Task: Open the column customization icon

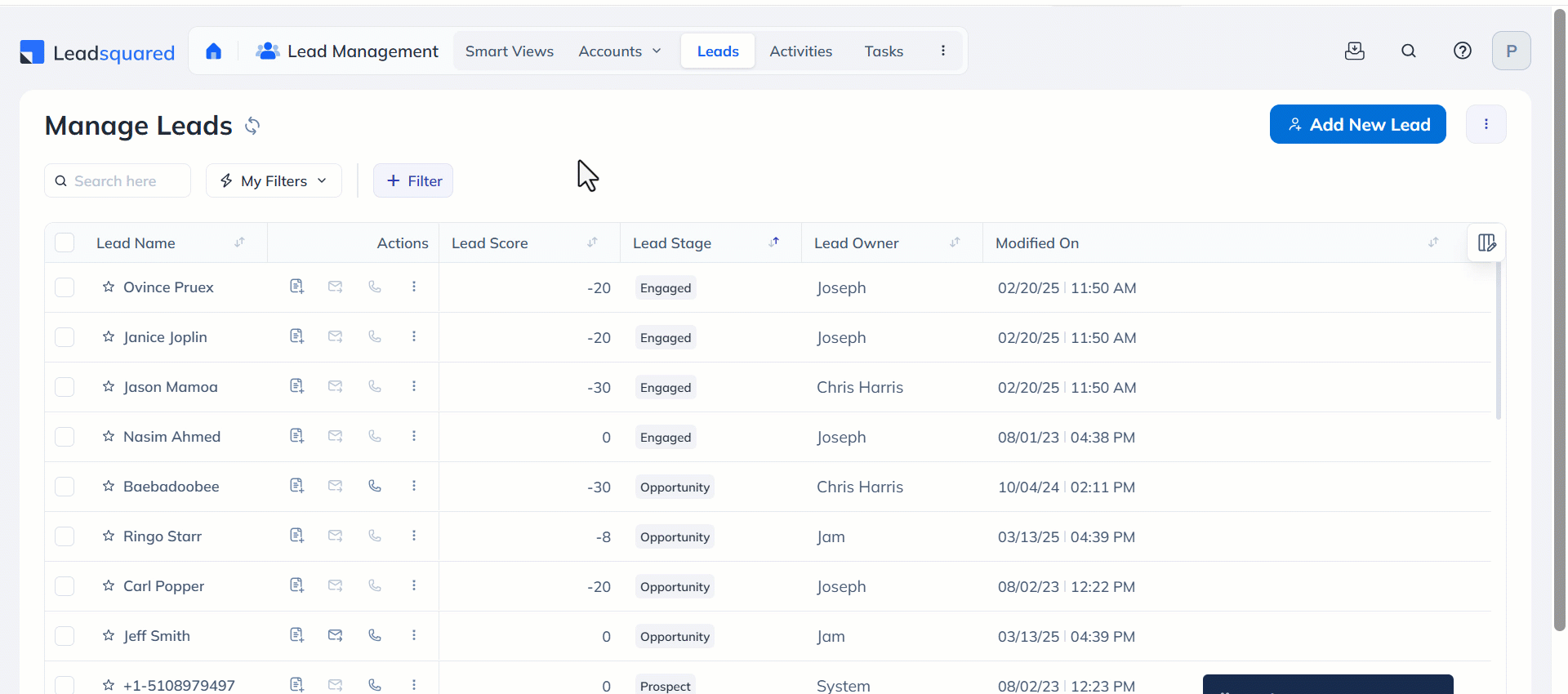Action: coord(1487,242)
